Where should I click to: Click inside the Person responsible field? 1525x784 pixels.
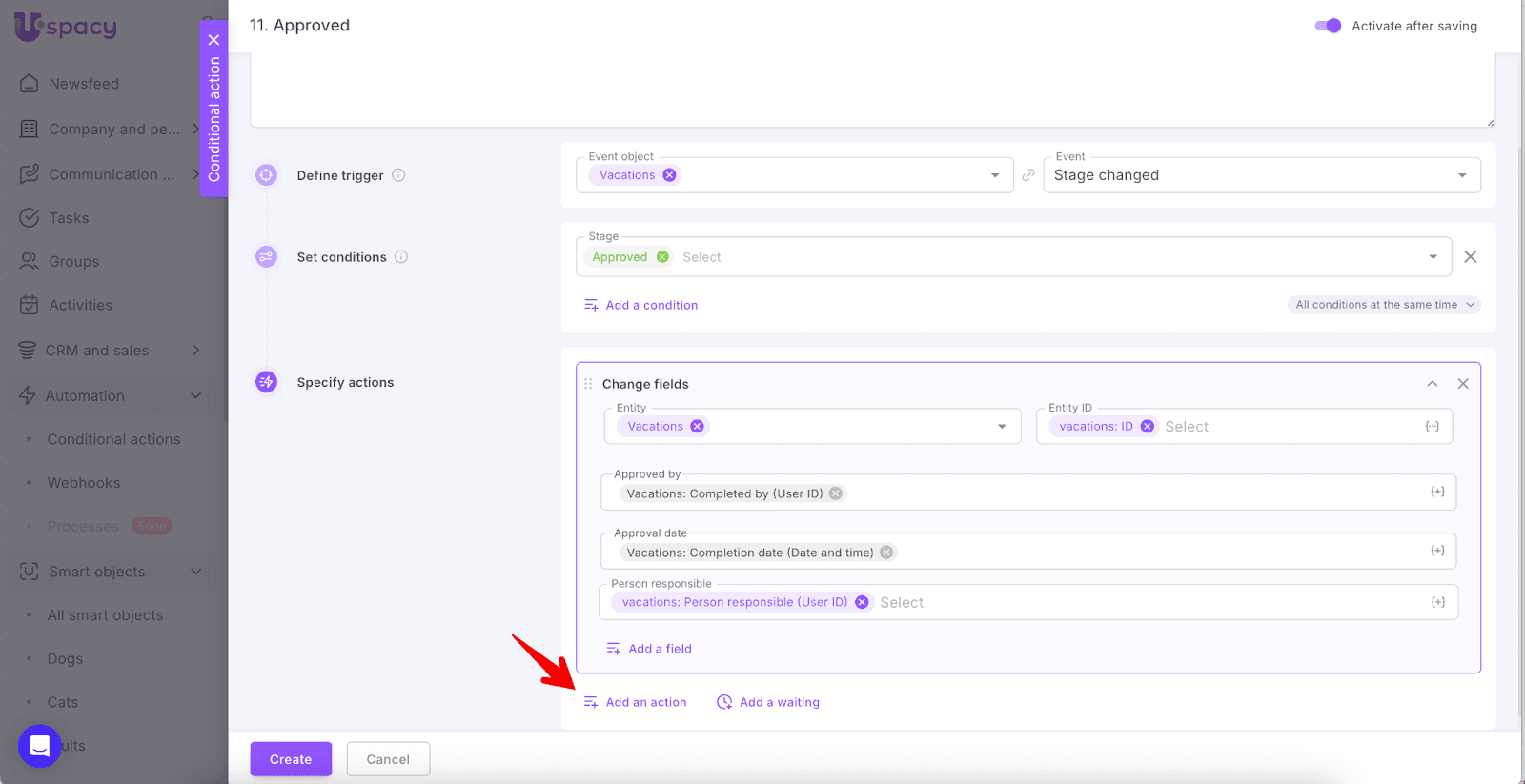(1144, 602)
